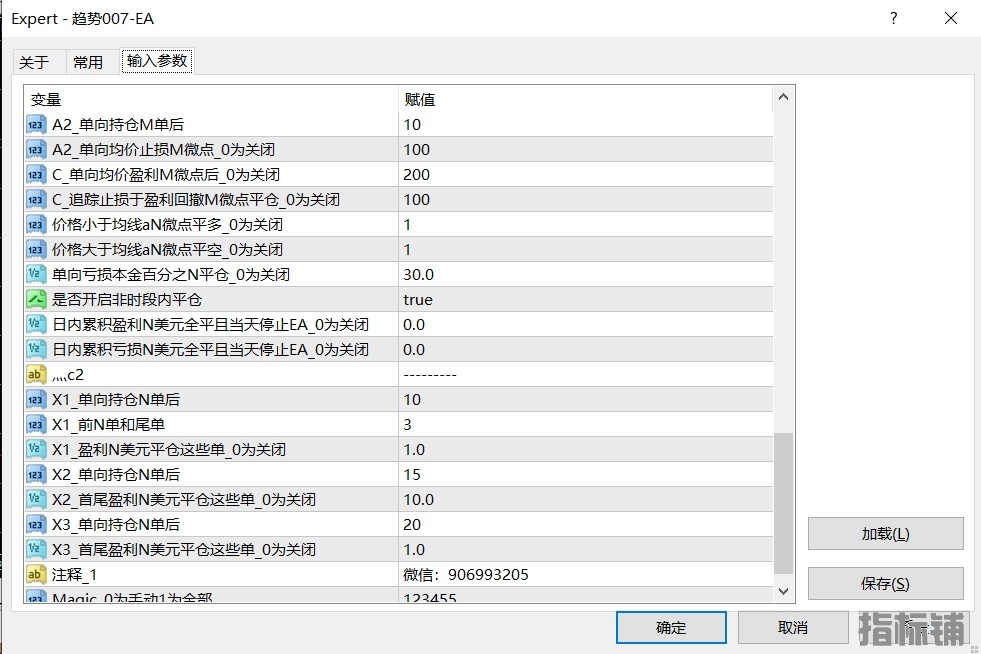Viewport: 981px width, 654px height.
Task: Click the icon beside X2_首尾盈利N美元平仓这些单_0为关闭
Action: [x=36, y=500]
